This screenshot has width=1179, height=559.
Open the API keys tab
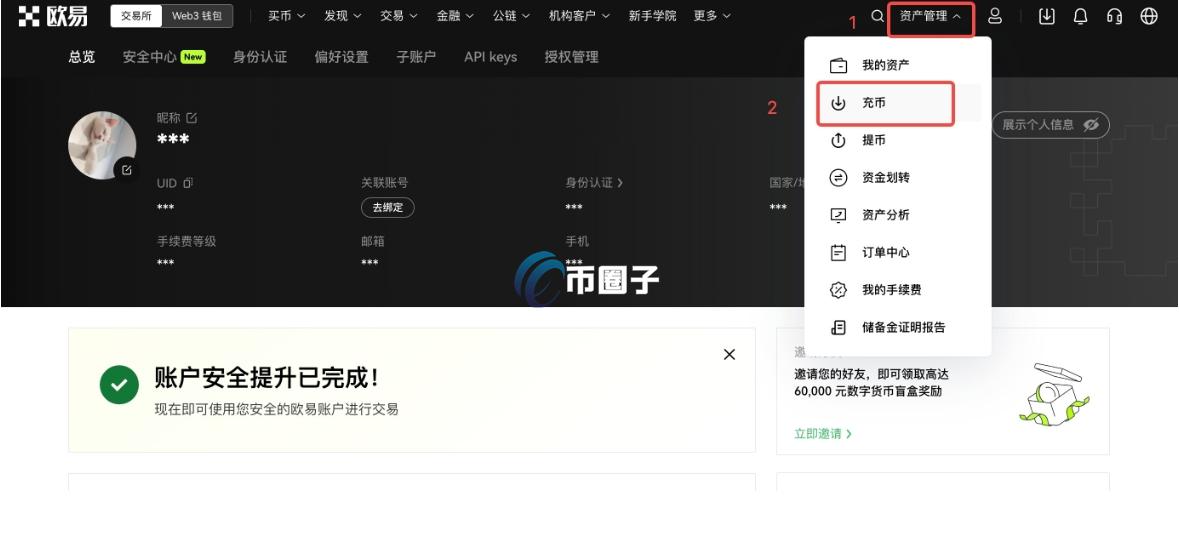490,57
